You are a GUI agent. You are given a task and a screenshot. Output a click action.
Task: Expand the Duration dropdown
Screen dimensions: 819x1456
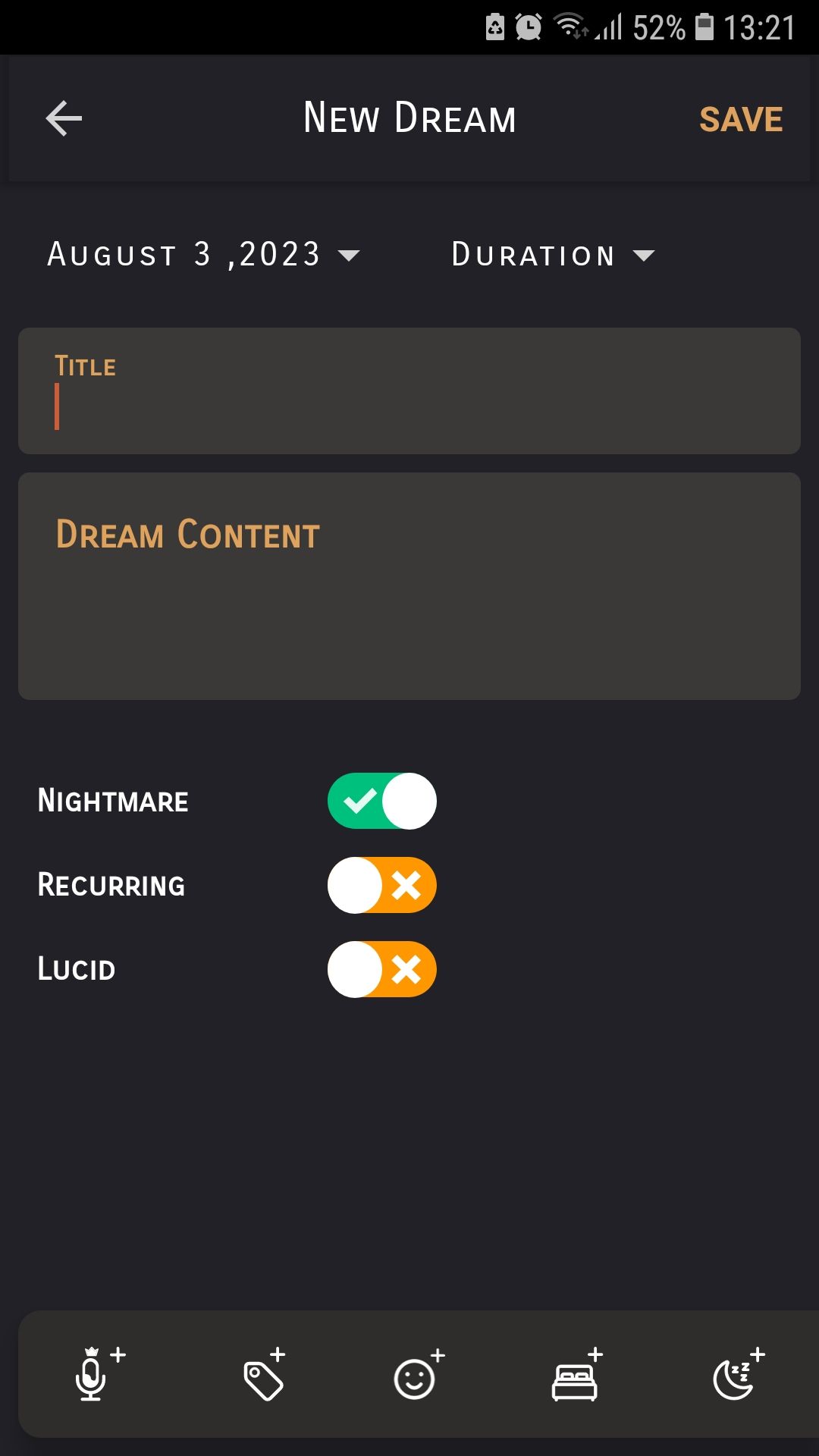pyautogui.click(x=554, y=255)
